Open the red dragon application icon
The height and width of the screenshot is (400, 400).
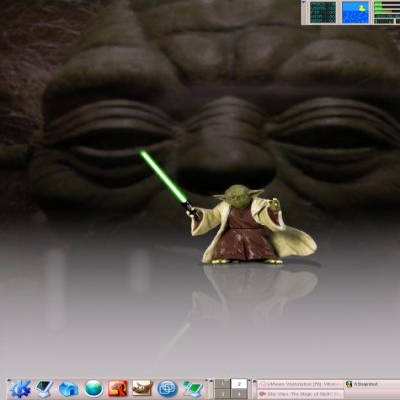[117, 389]
